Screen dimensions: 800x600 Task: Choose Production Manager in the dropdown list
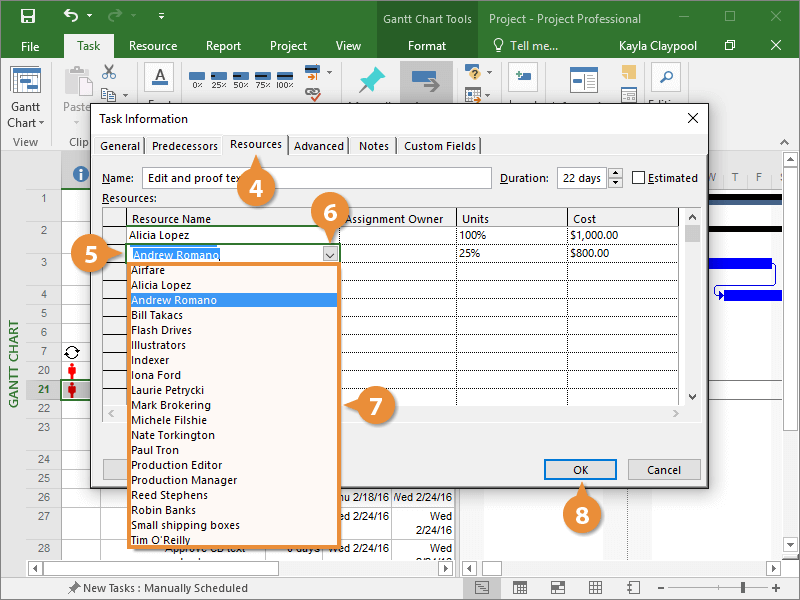(x=184, y=480)
